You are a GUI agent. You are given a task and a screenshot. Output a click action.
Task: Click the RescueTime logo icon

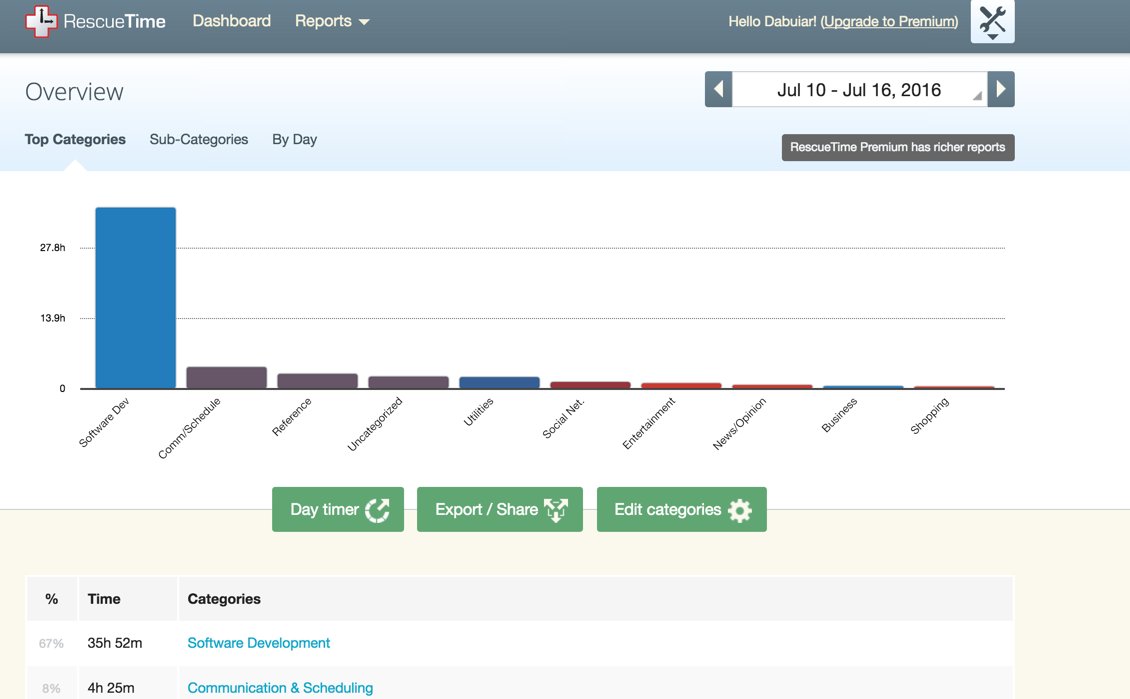pyautogui.click(x=41, y=21)
